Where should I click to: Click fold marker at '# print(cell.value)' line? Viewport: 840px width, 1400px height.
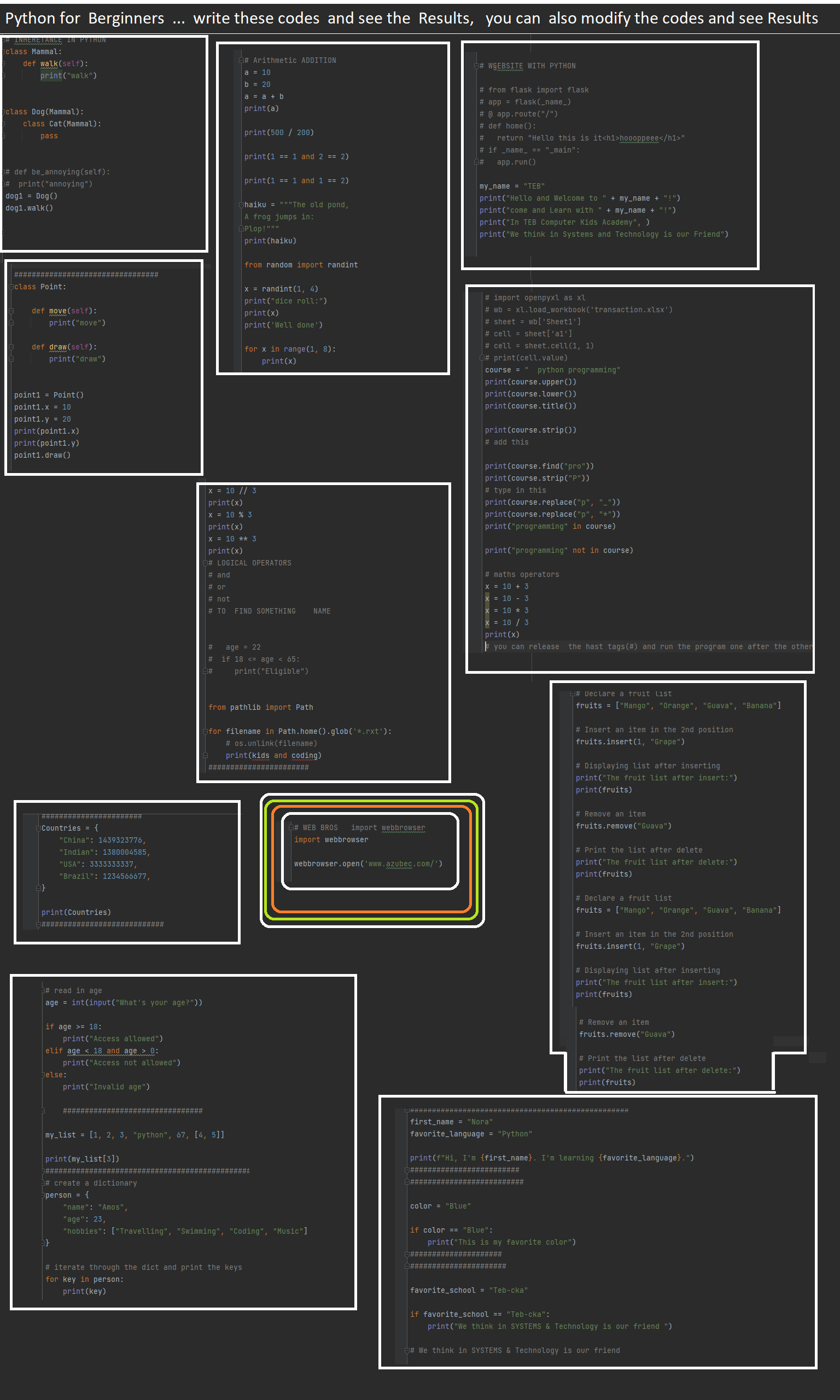pos(482,358)
